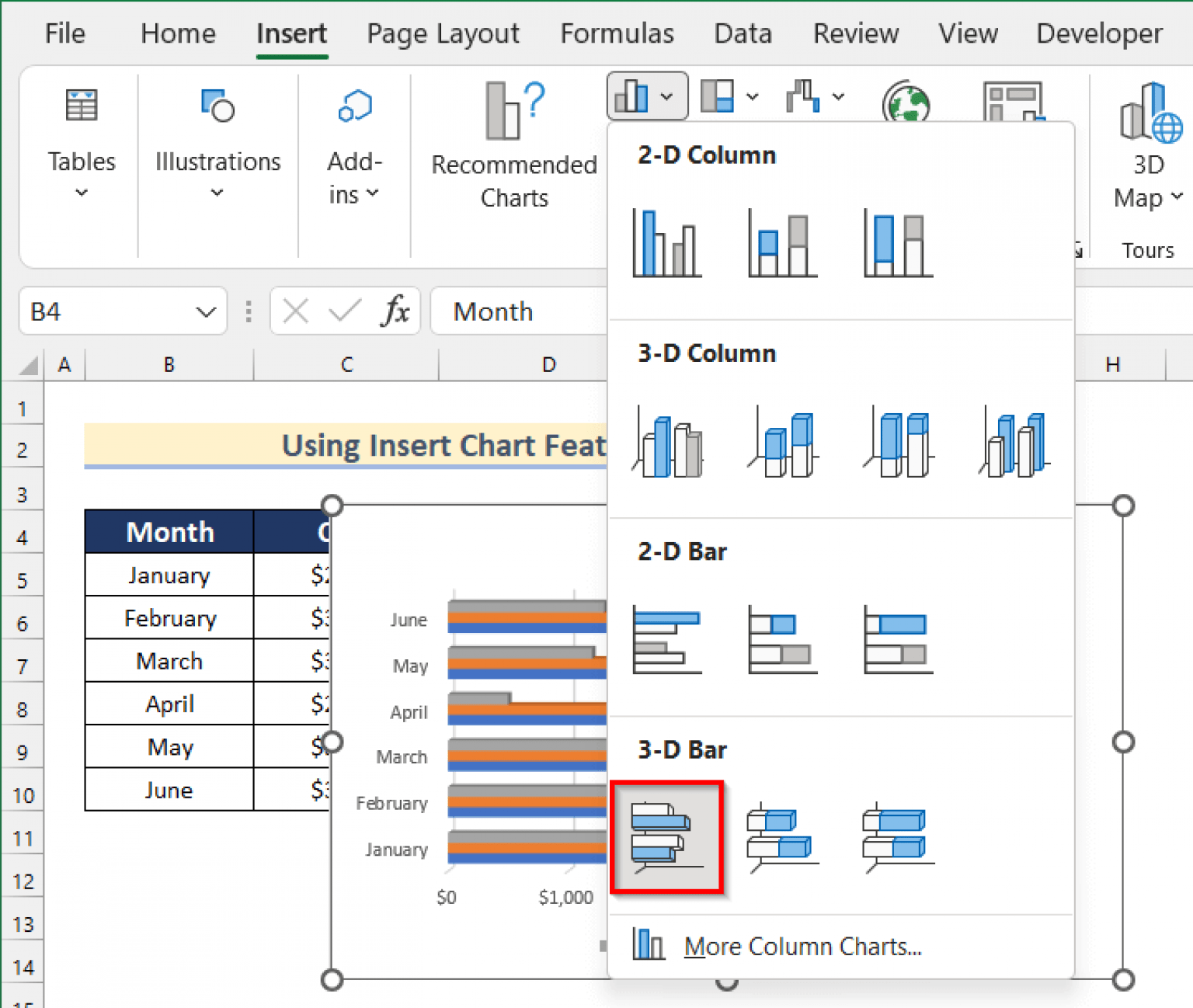The height and width of the screenshot is (1008, 1193).
Task: Select the Clustered Column chart under 2-D Column
Action: tap(666, 242)
